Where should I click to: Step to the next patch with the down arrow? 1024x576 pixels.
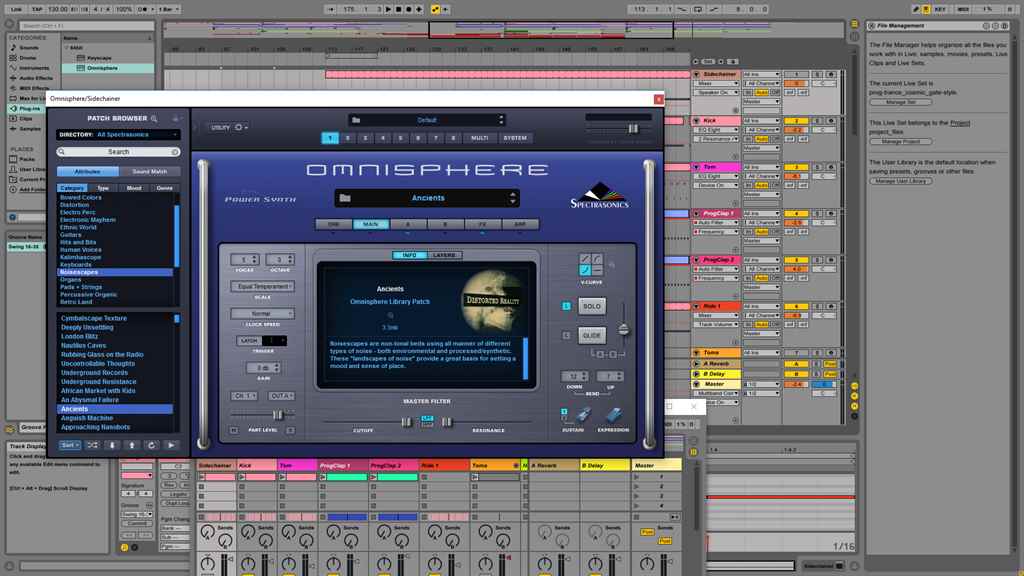pos(112,445)
